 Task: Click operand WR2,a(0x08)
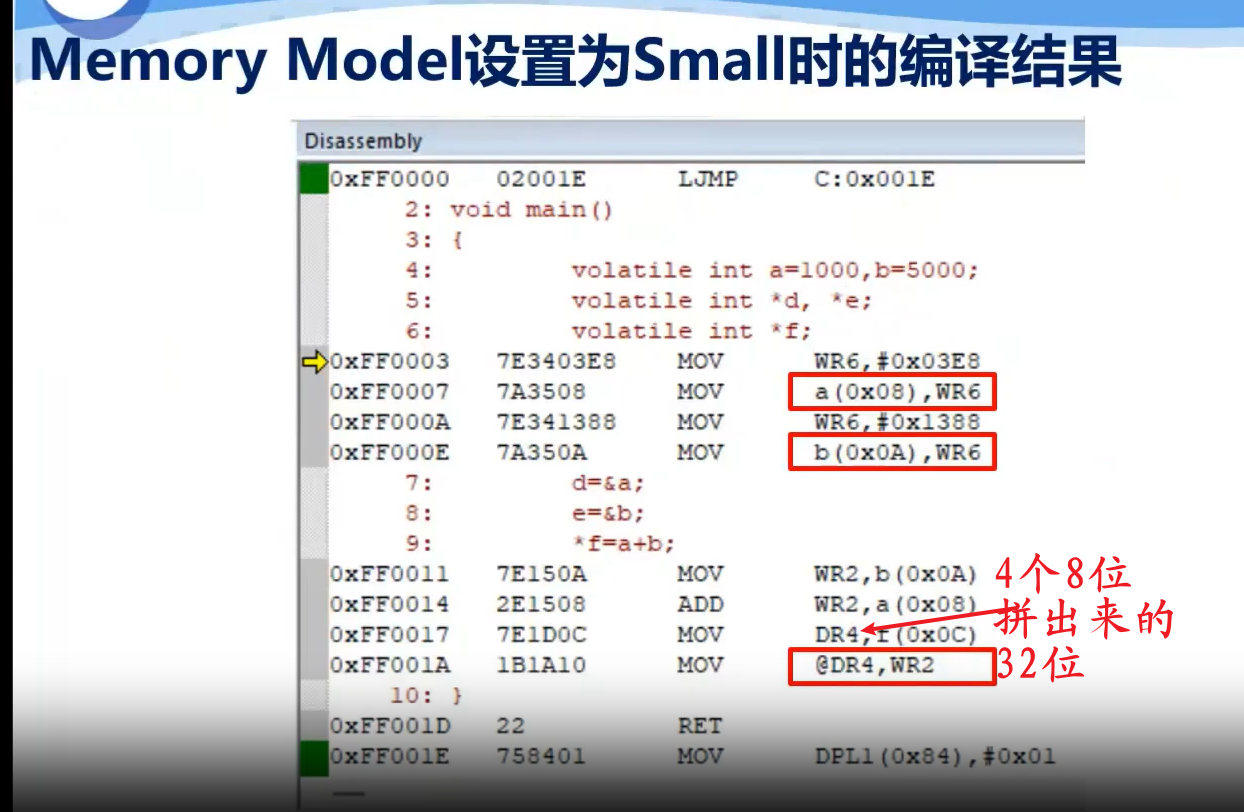click(x=897, y=604)
